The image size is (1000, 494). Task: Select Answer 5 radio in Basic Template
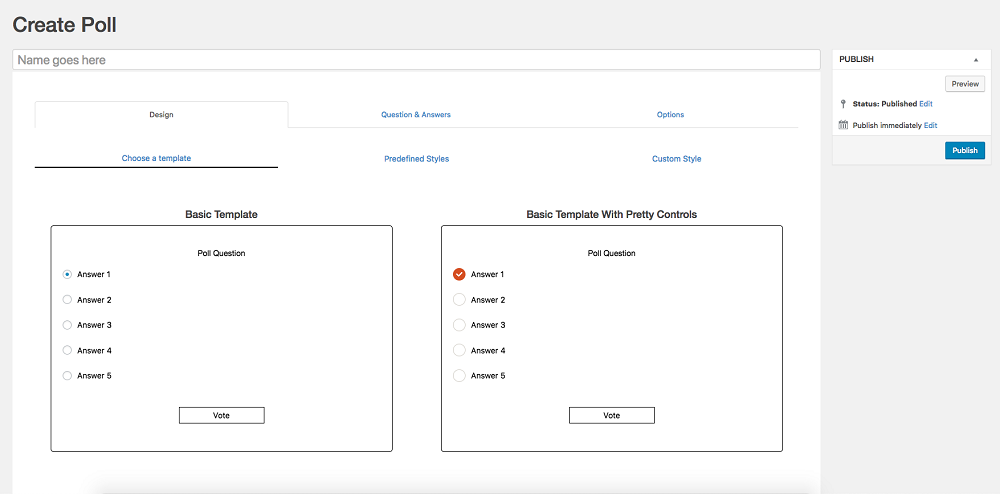[67, 375]
